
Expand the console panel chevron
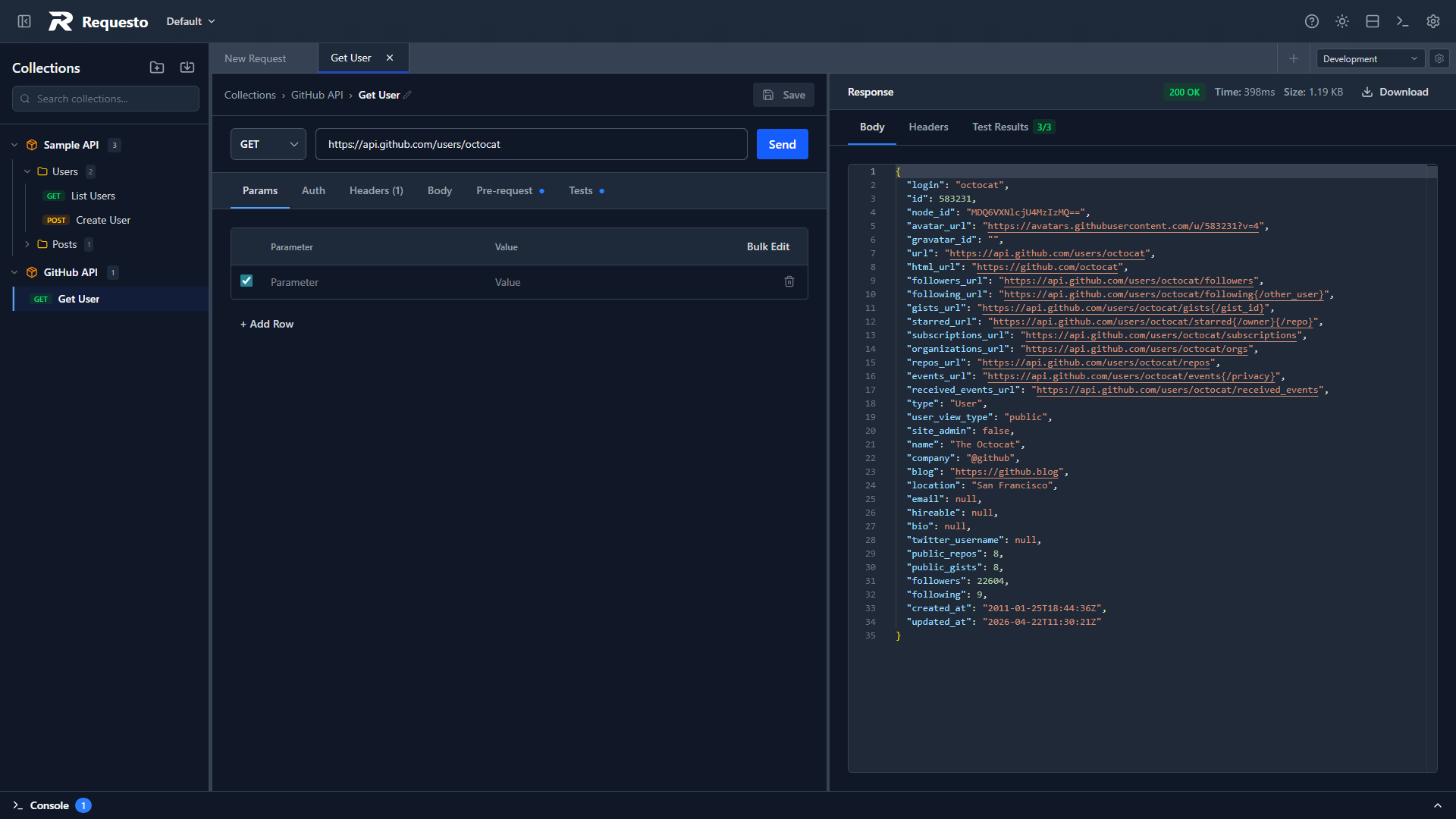(1438, 805)
